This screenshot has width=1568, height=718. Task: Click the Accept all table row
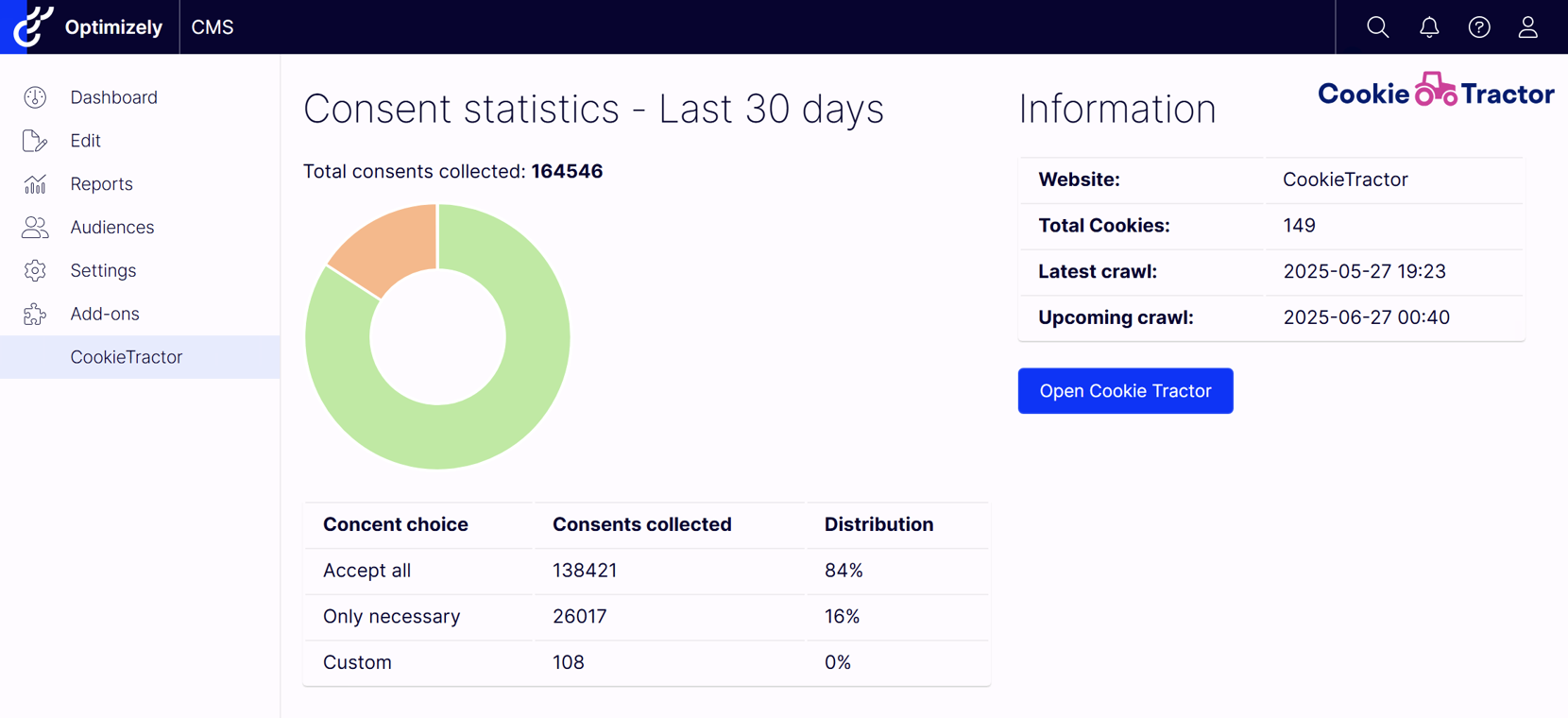click(646, 571)
